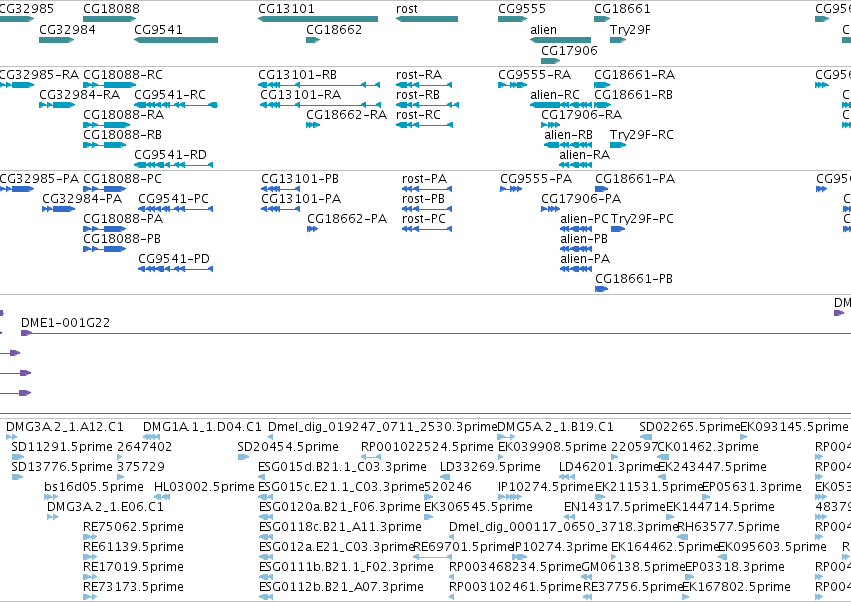
Task: Select transcript CG13101-RA
Action: pyautogui.click(x=301, y=94)
